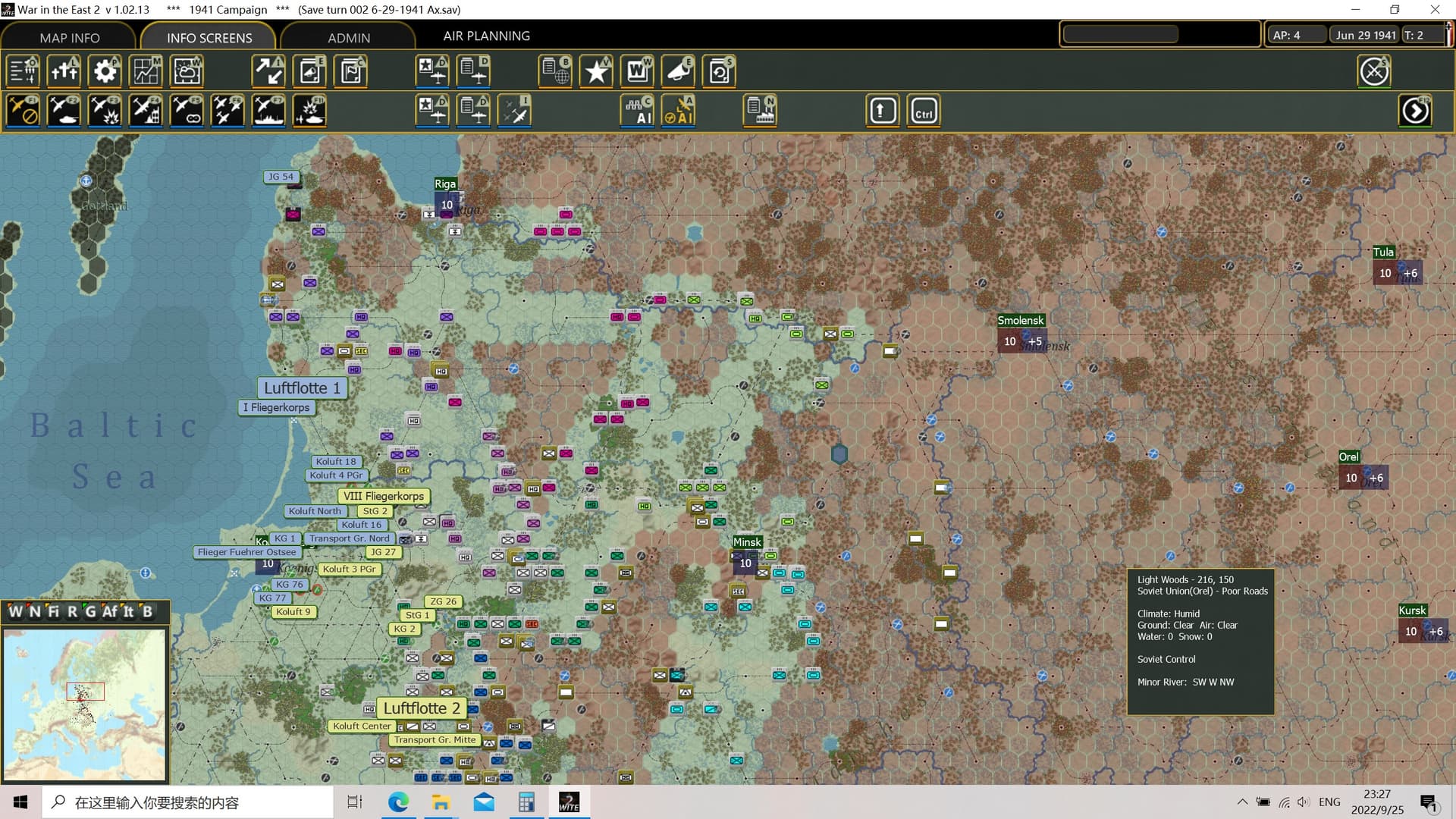
Task: Click the Transport Gr. Mitte label
Action: coord(435,739)
